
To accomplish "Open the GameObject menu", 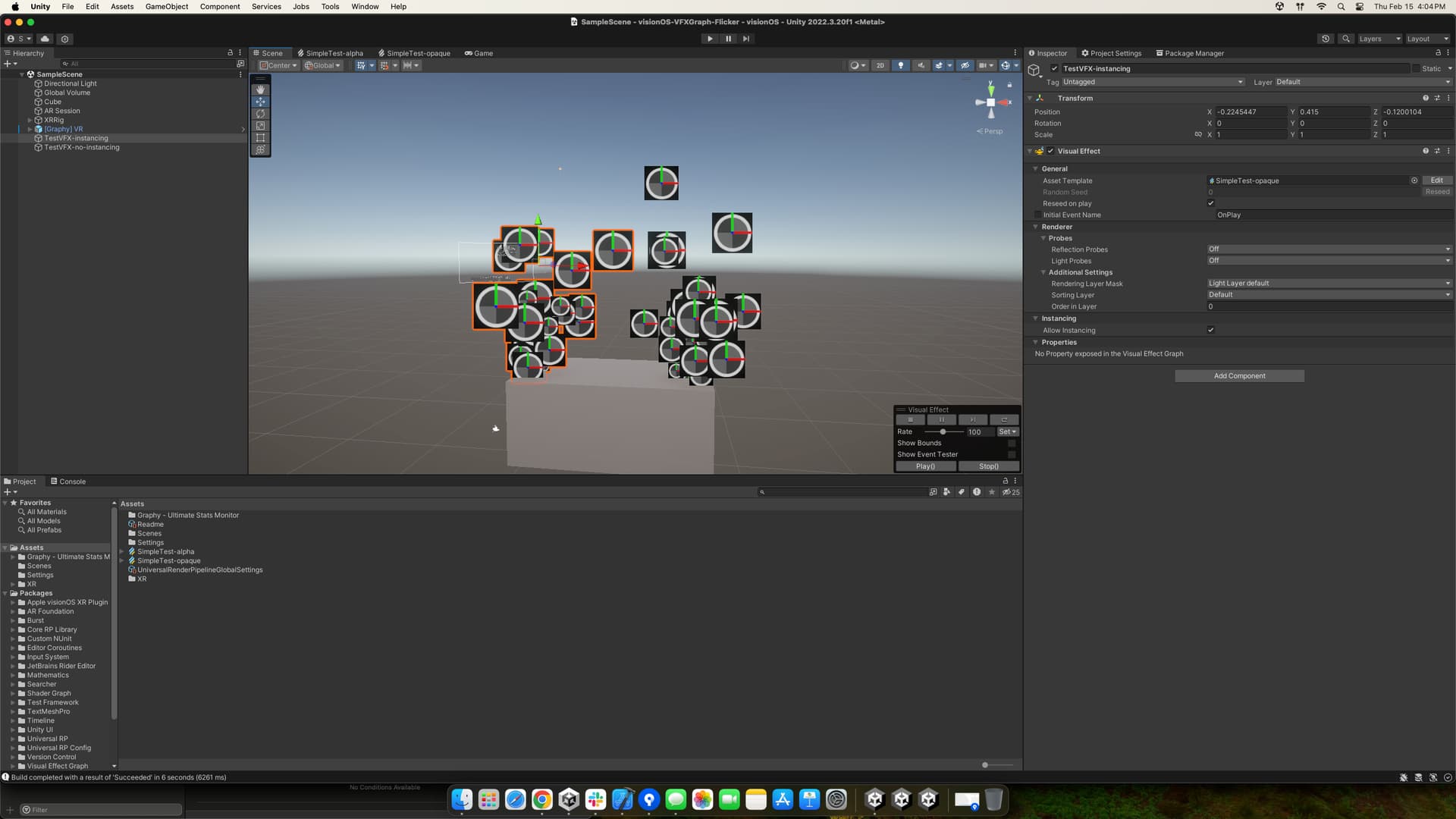I will (166, 6).
